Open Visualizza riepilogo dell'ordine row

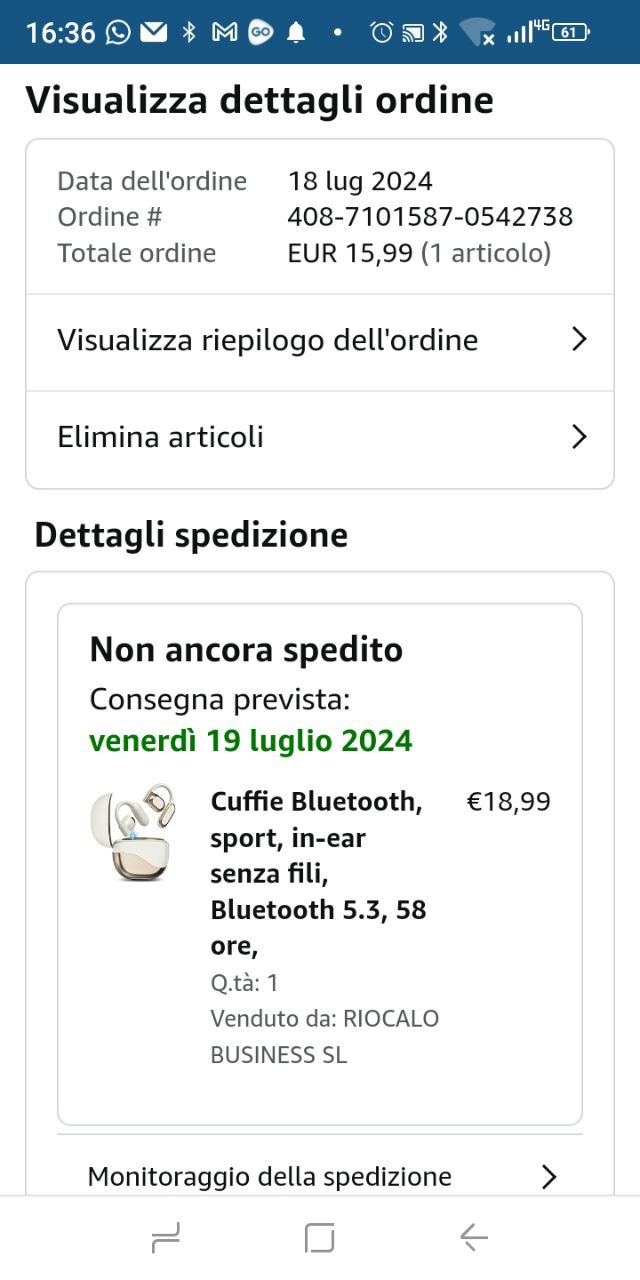pos(268,340)
